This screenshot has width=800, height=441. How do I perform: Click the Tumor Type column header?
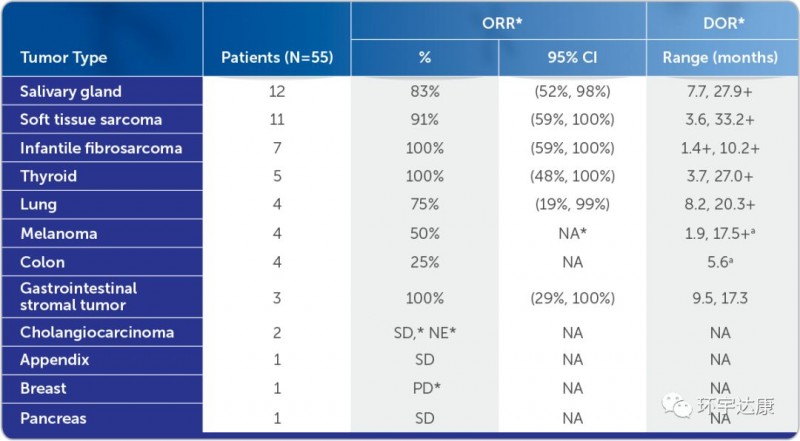point(63,57)
